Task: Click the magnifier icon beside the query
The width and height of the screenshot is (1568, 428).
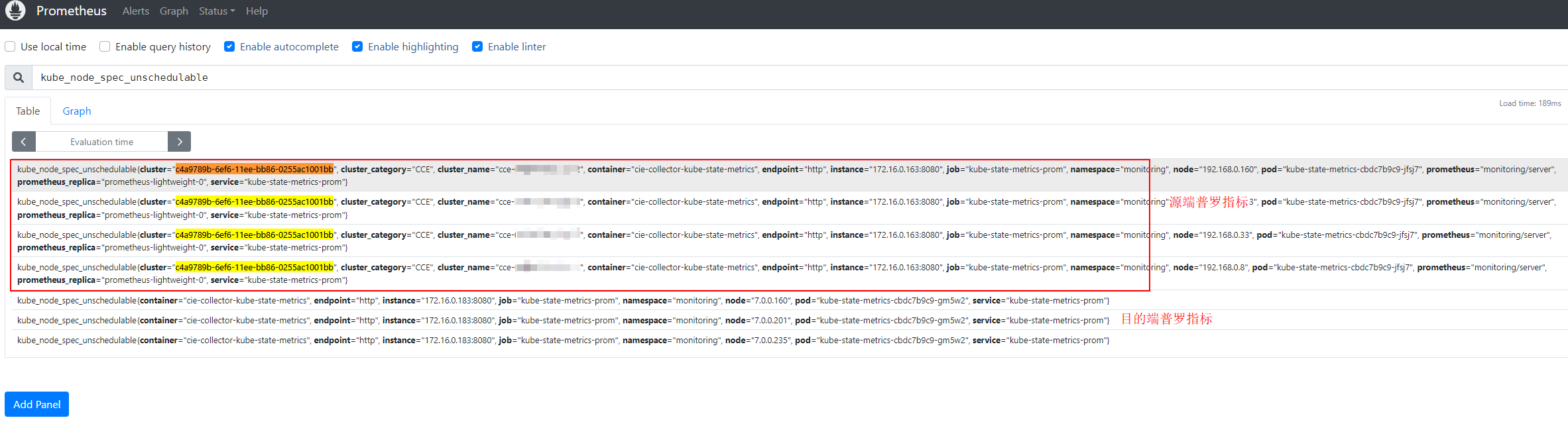Action: point(19,78)
